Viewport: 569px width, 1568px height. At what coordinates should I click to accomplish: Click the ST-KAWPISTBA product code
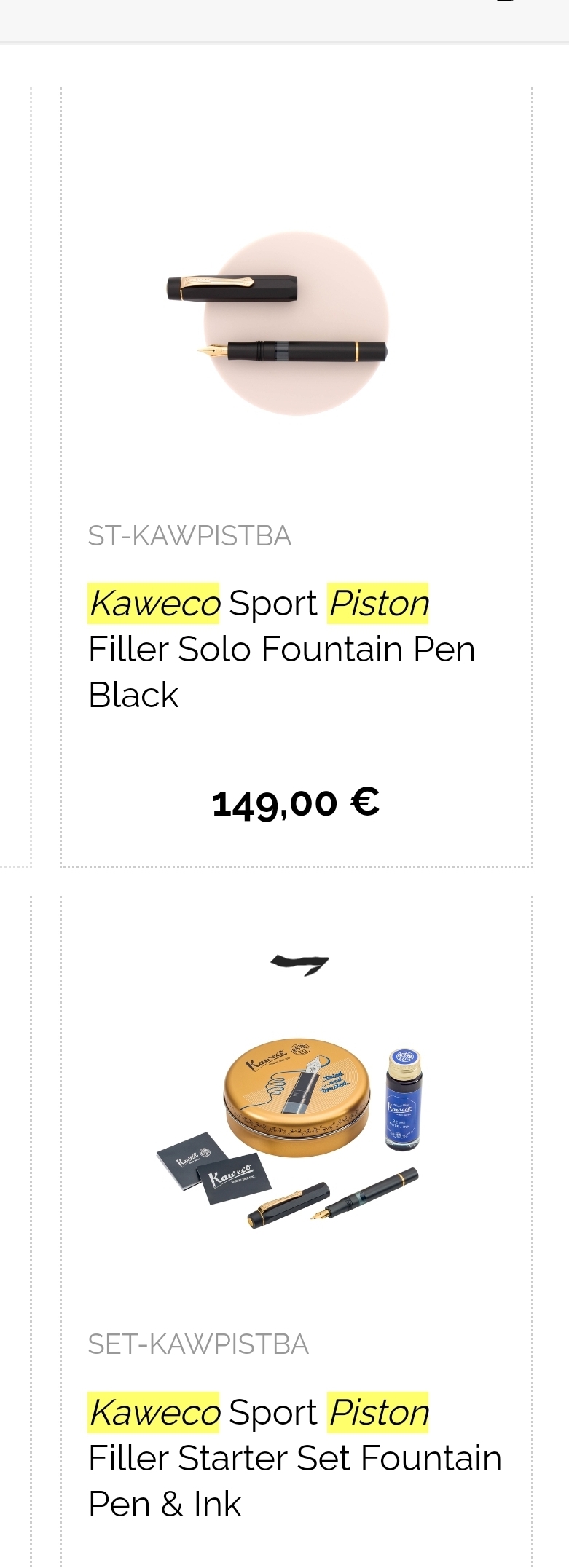pos(189,536)
